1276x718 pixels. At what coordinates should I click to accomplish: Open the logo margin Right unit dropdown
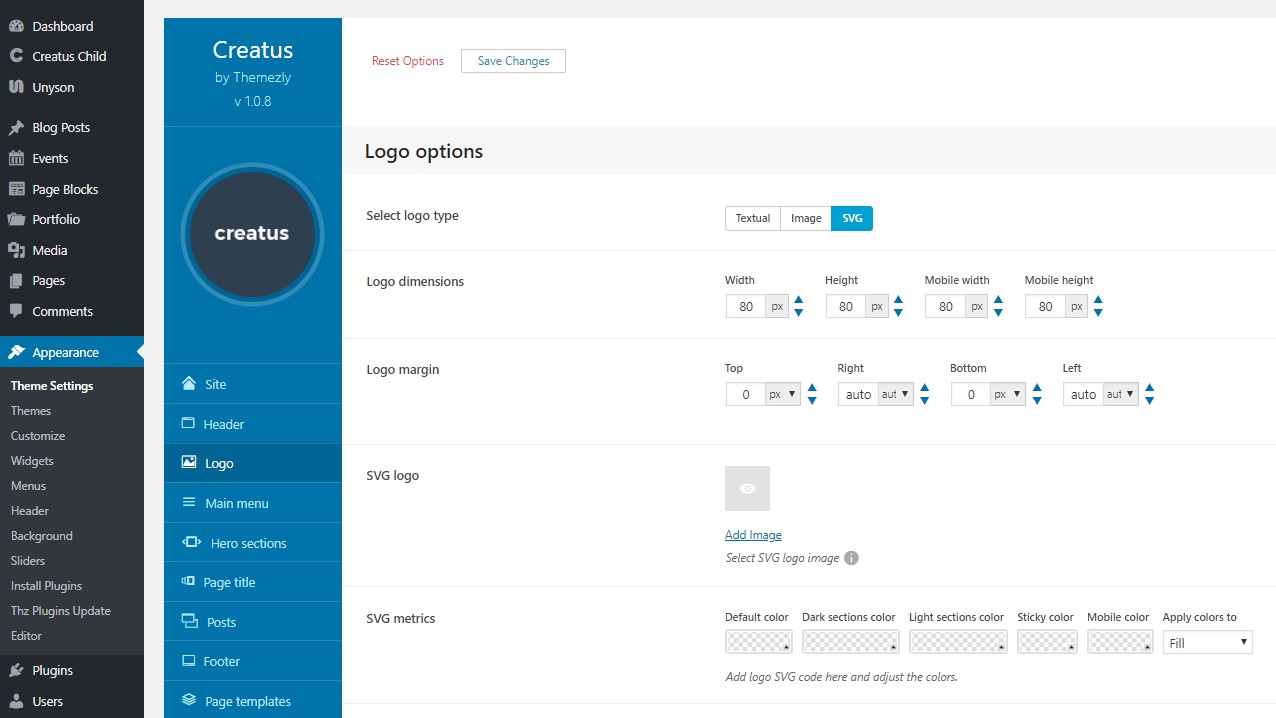(x=895, y=395)
